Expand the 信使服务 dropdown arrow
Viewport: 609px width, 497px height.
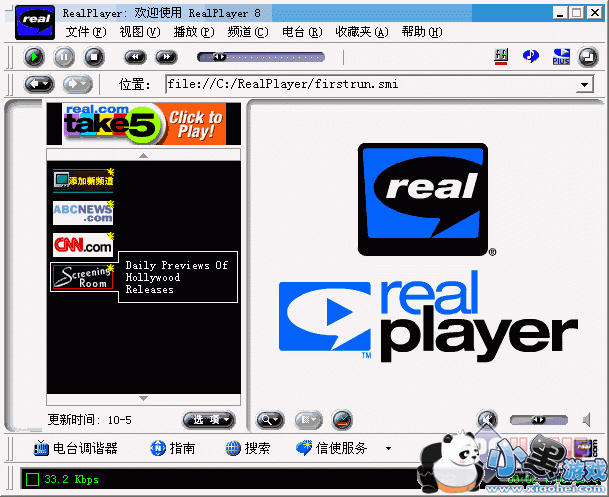388,448
